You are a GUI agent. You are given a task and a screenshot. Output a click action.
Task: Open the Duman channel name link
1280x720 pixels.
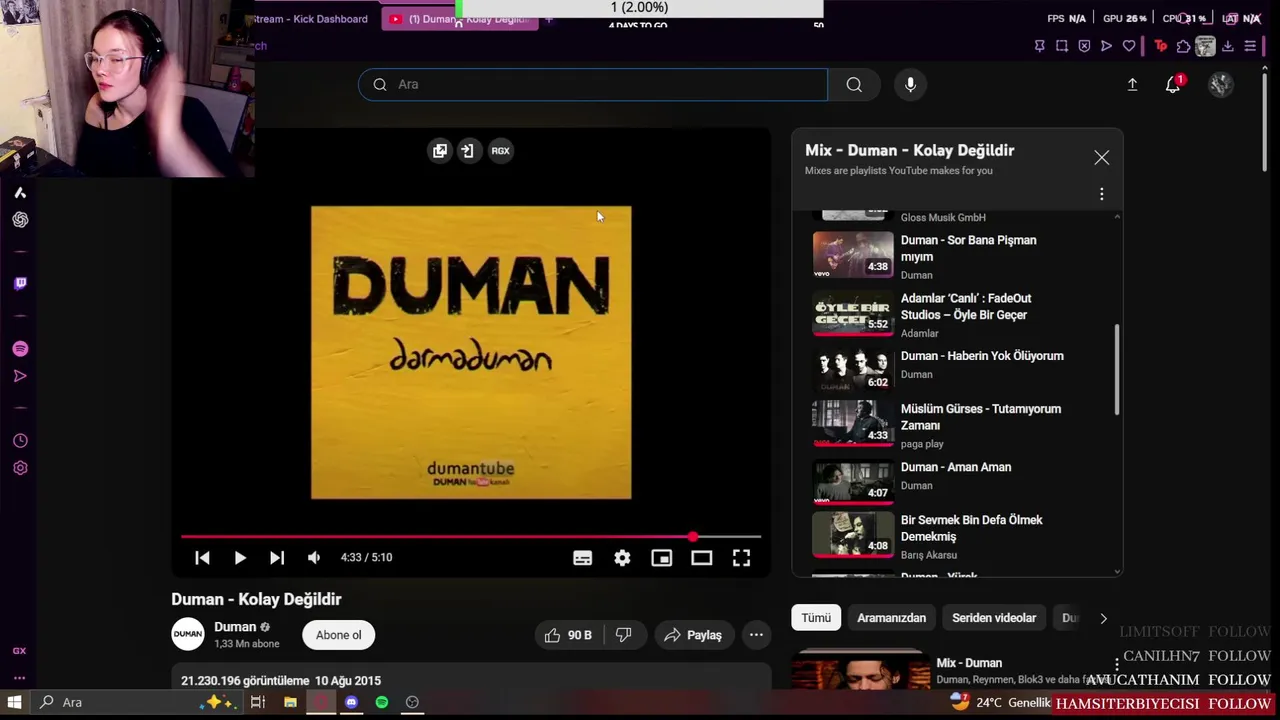pos(235,627)
